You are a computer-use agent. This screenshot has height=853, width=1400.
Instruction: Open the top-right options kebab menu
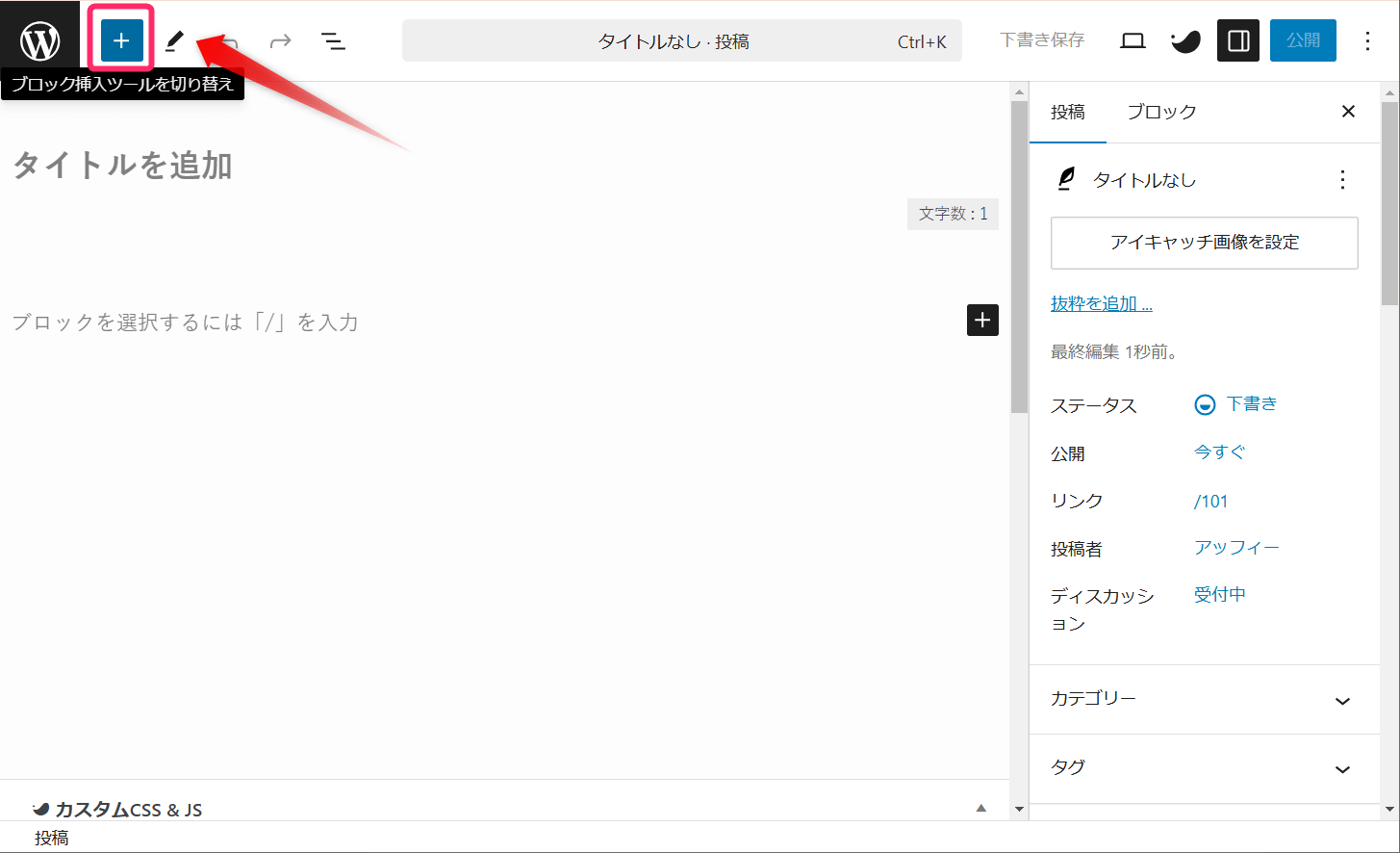tap(1367, 40)
